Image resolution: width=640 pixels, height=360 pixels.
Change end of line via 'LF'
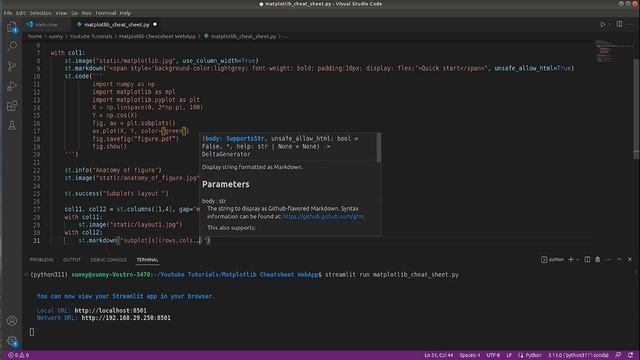point(509,355)
